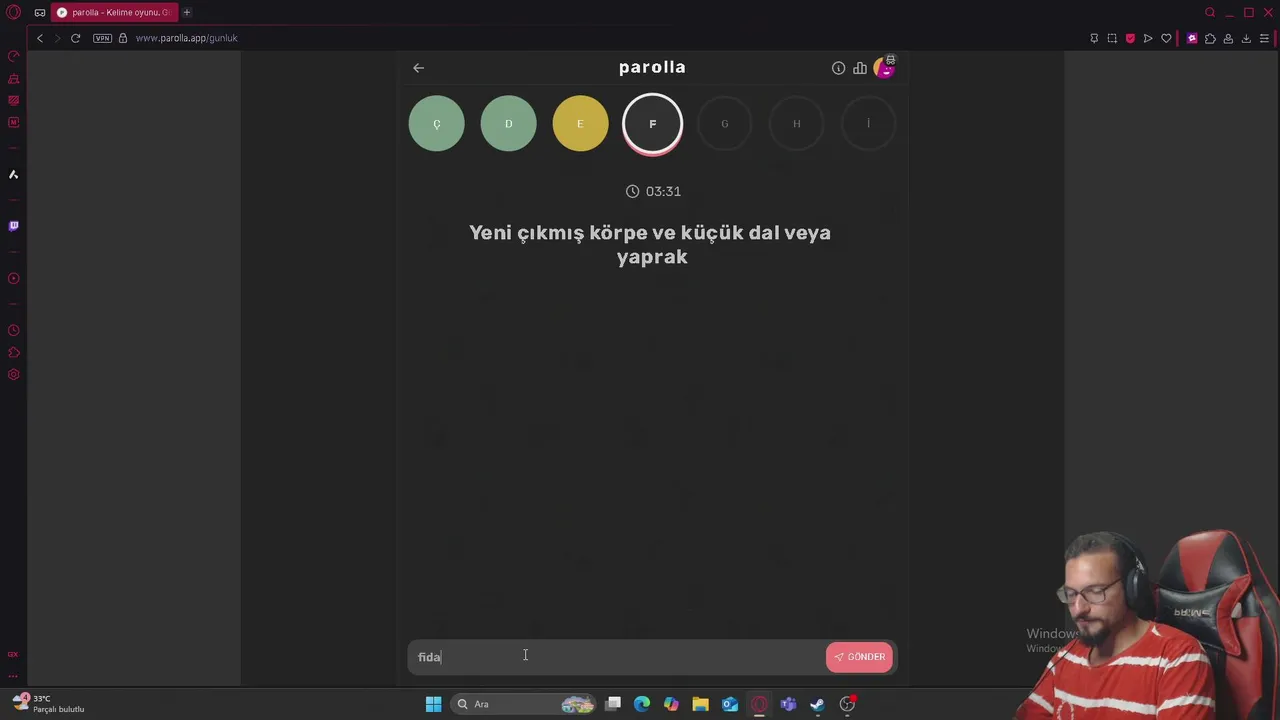
Task: Open the Aria AI icon in sidebar
Action: point(13,174)
